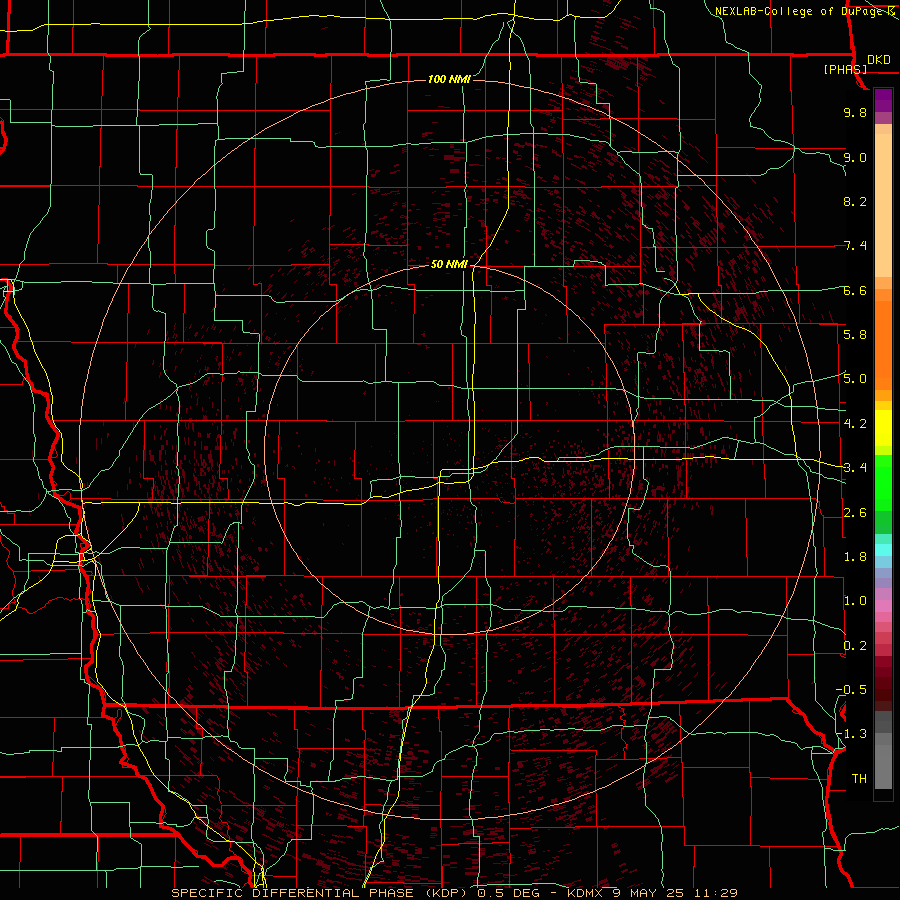The width and height of the screenshot is (900, 900).
Task: Click the '-0.5' color scale value
Action: click(x=851, y=690)
